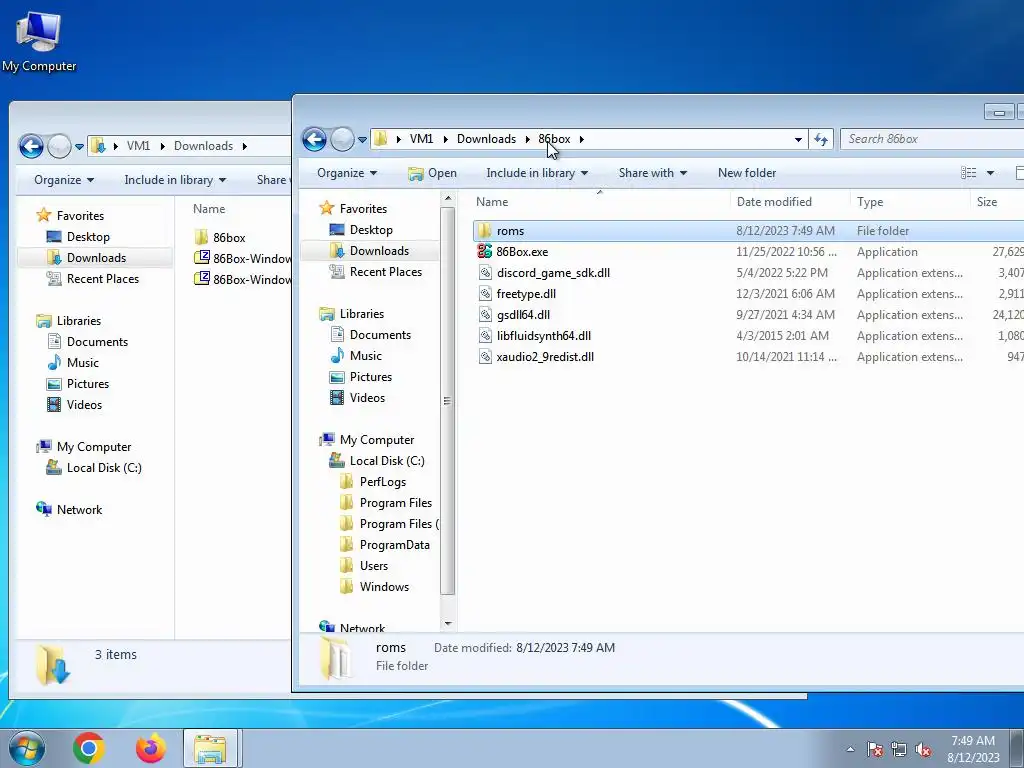The image size is (1024, 768).
Task: Click Downloads in the 86box address breadcrumb
Action: [487, 139]
